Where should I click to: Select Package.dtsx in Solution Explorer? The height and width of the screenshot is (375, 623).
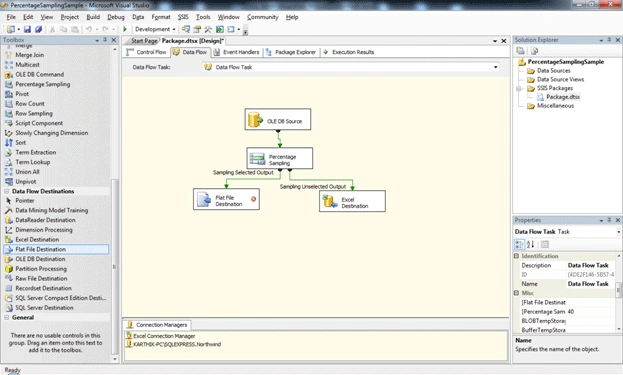click(x=563, y=97)
